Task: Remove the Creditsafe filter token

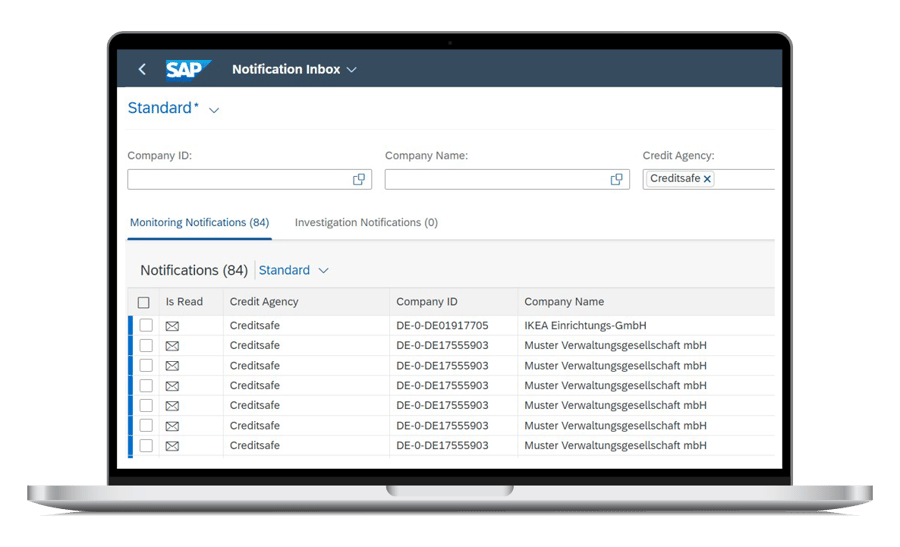Action: click(x=707, y=179)
